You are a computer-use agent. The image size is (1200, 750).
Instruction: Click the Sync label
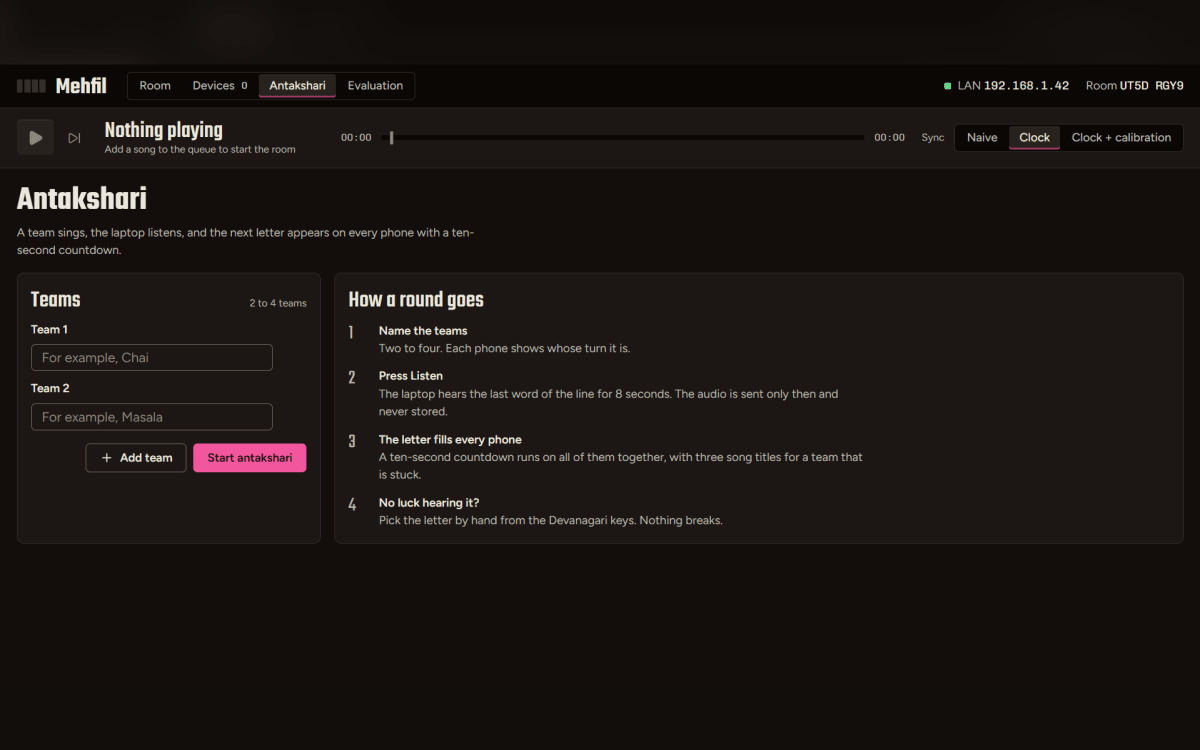[933, 138]
